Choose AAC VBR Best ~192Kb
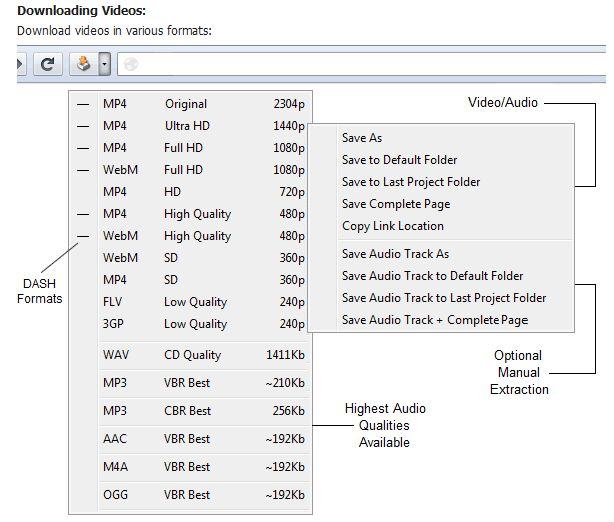614x522 pixels. click(191, 439)
